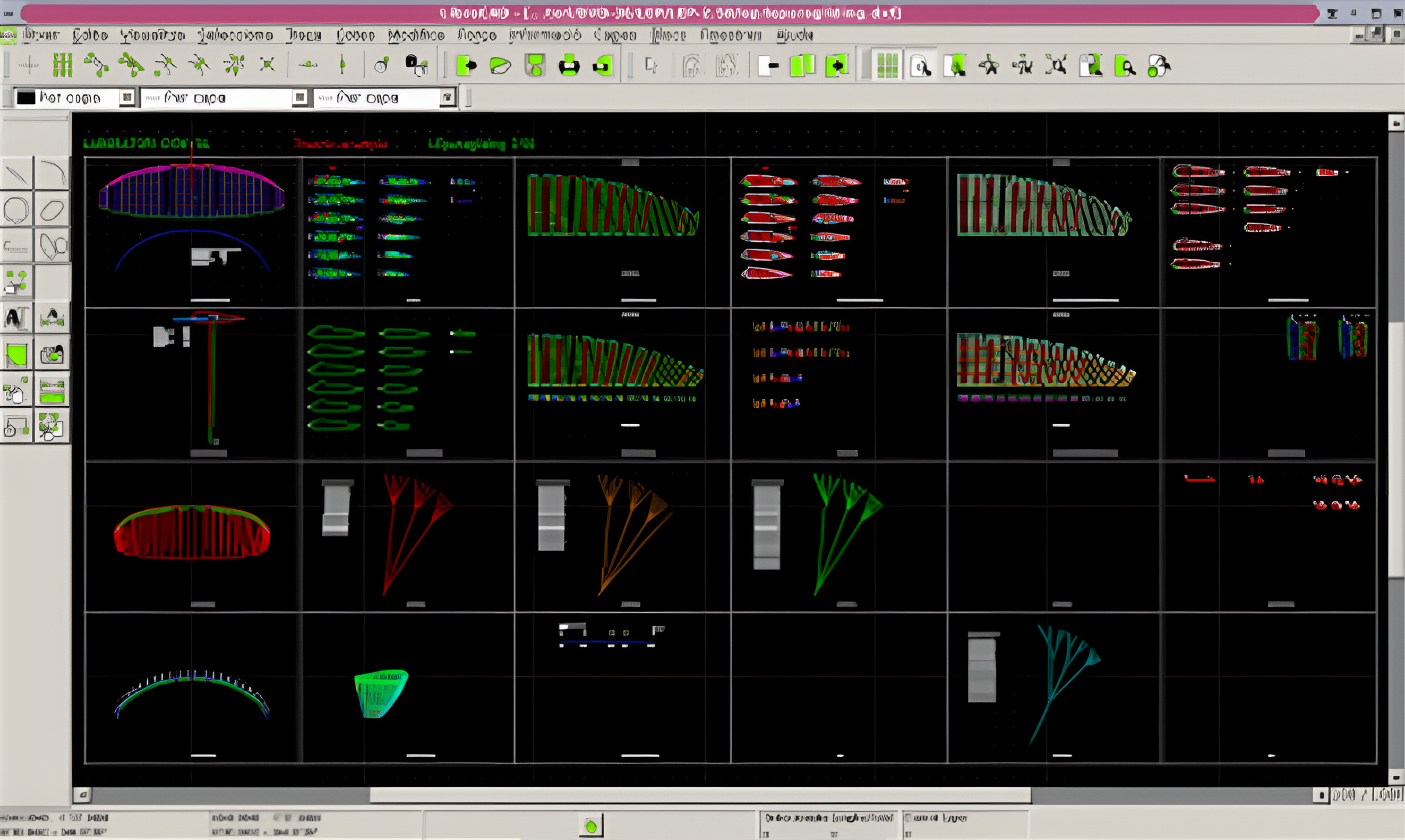This screenshot has width=1405, height=840.
Task: Open the middle linetype combo box
Action: tap(225, 98)
